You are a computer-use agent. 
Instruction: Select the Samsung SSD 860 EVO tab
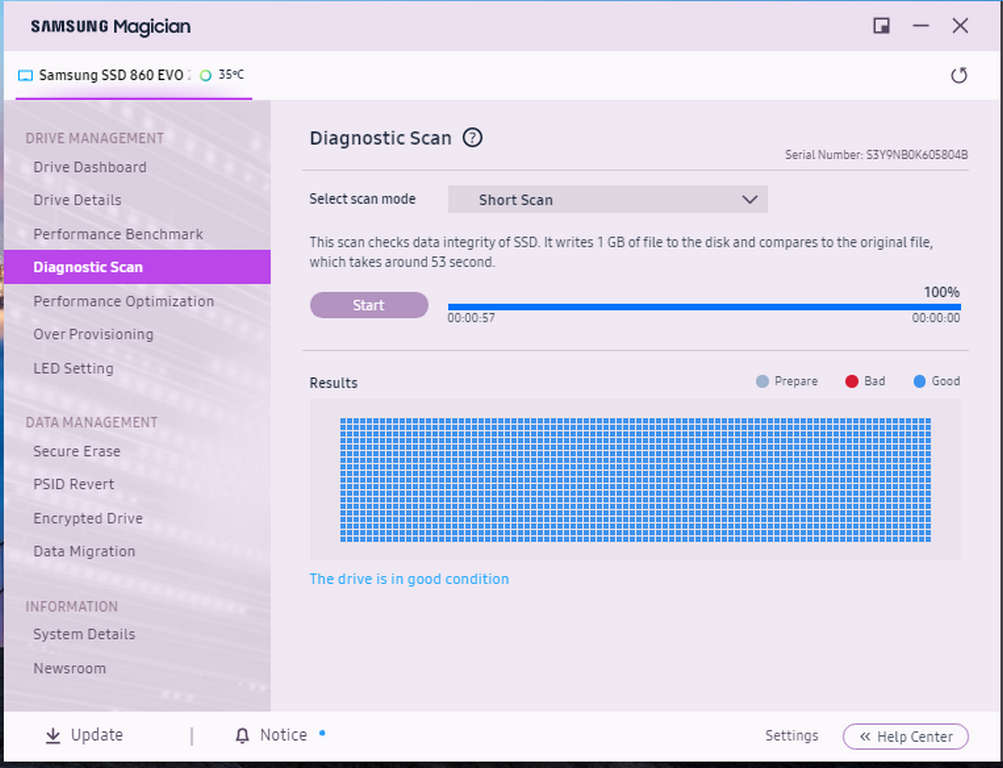pyautogui.click(x=111, y=75)
